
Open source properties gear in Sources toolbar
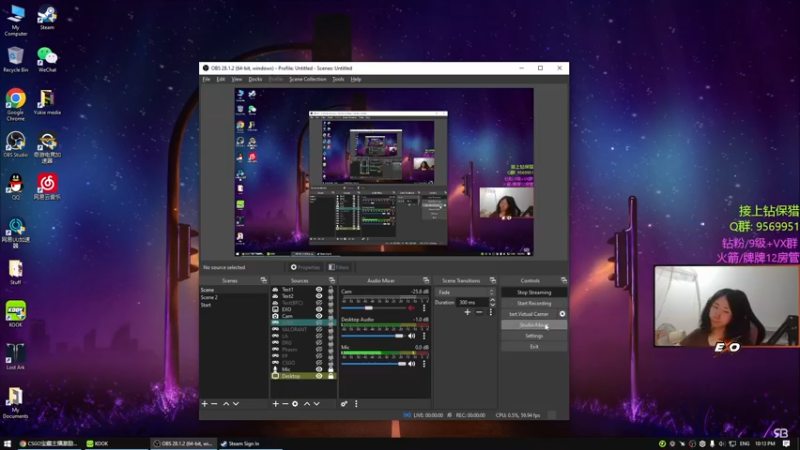[295, 404]
